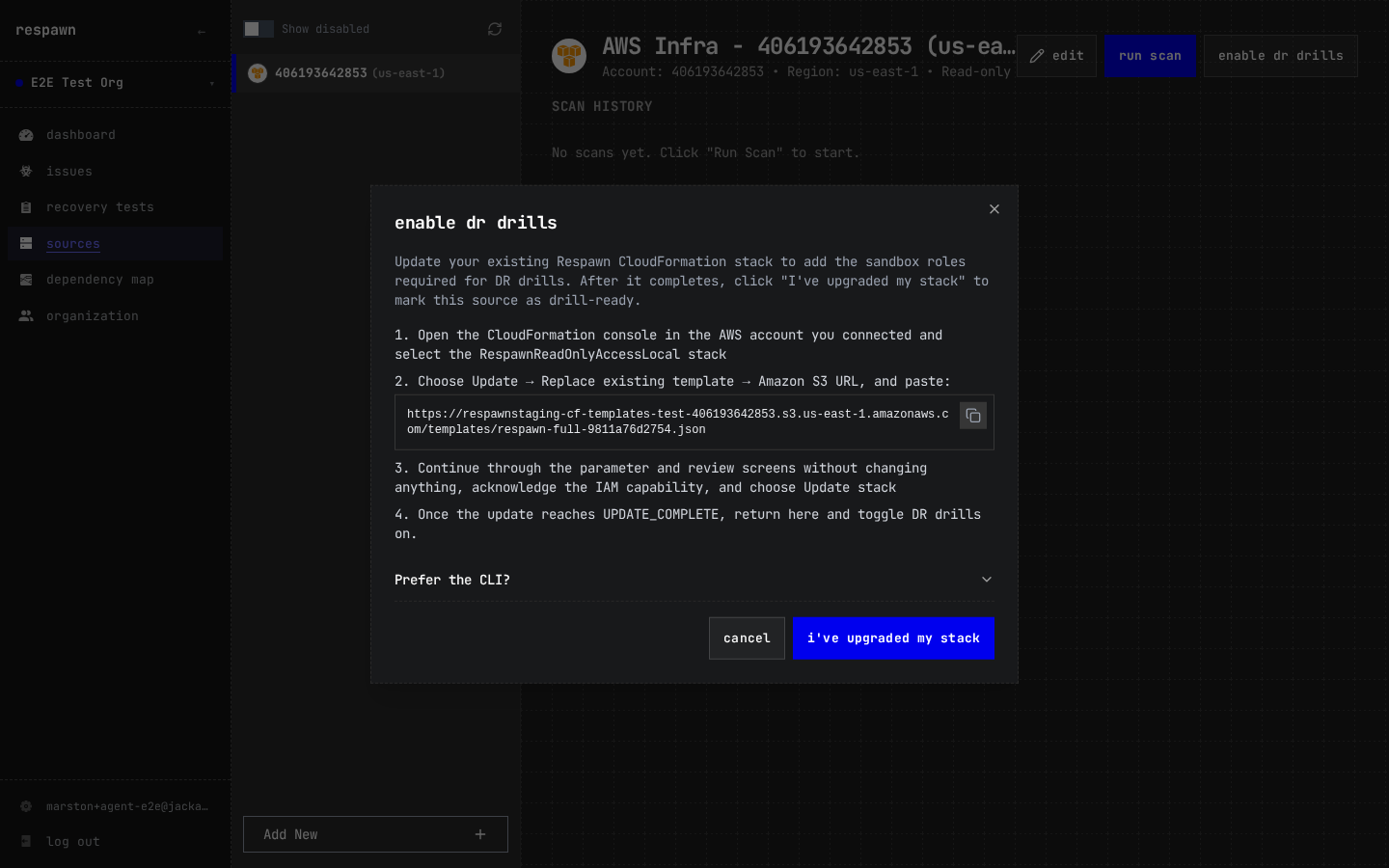
Task: Open the organization page
Action: click(115, 316)
